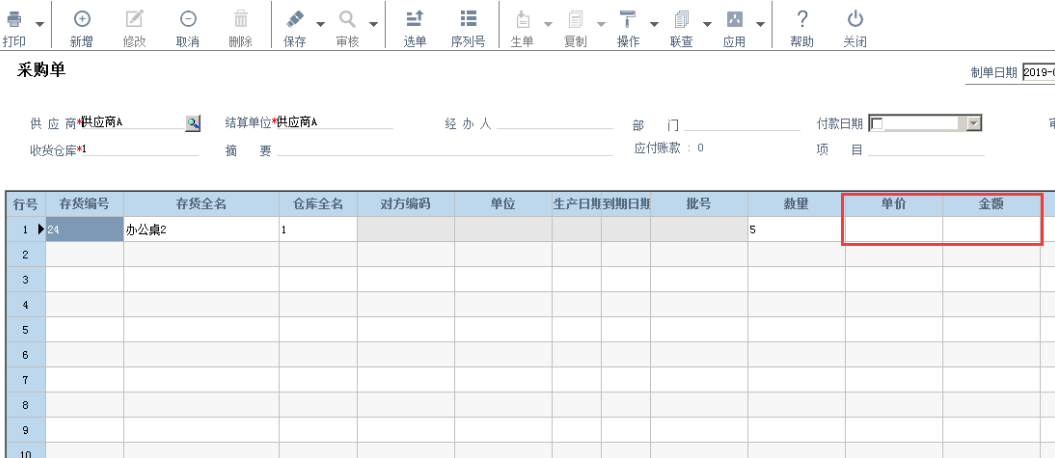Click into the 摘要 input field
This screenshot has width=1055, height=458.
pos(445,150)
